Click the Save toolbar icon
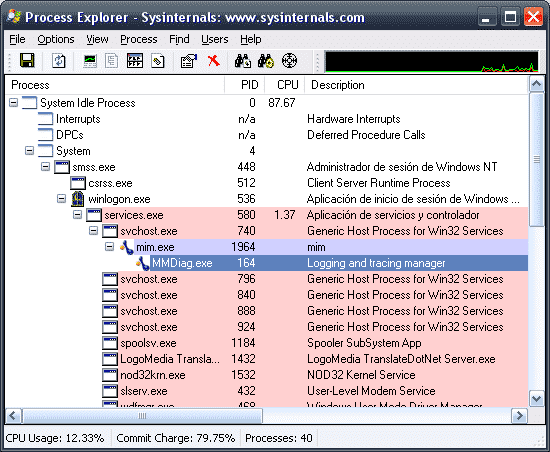 point(27,61)
